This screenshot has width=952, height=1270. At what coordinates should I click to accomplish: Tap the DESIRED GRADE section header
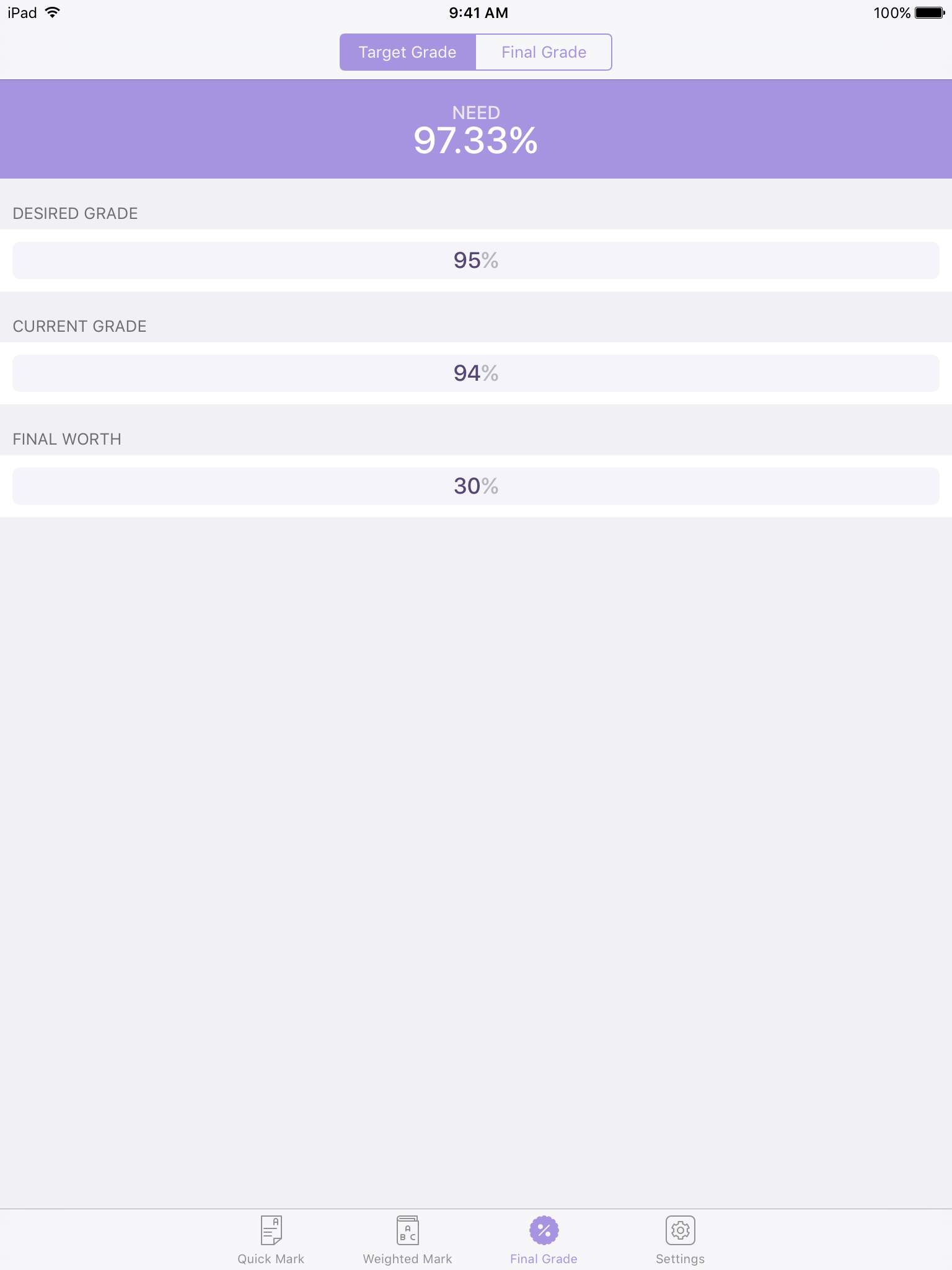click(x=75, y=213)
